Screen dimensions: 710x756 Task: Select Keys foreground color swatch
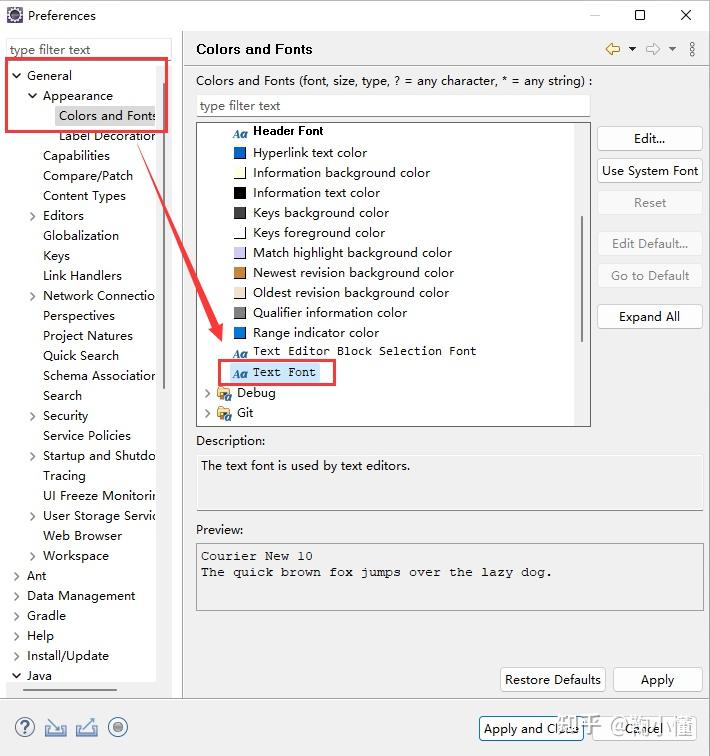pos(240,233)
